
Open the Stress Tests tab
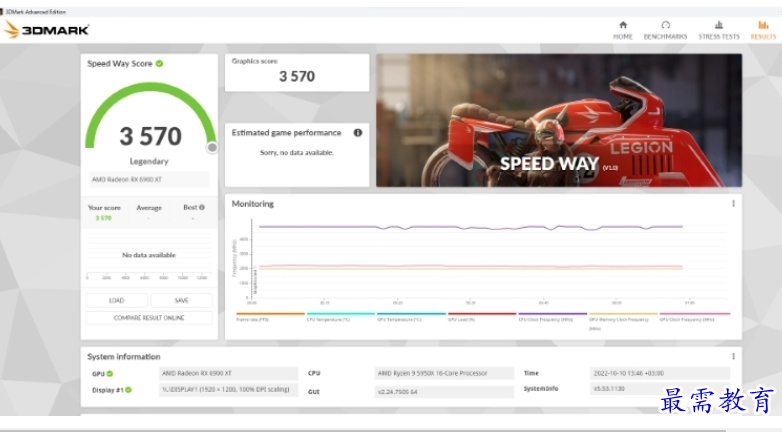tap(719, 30)
